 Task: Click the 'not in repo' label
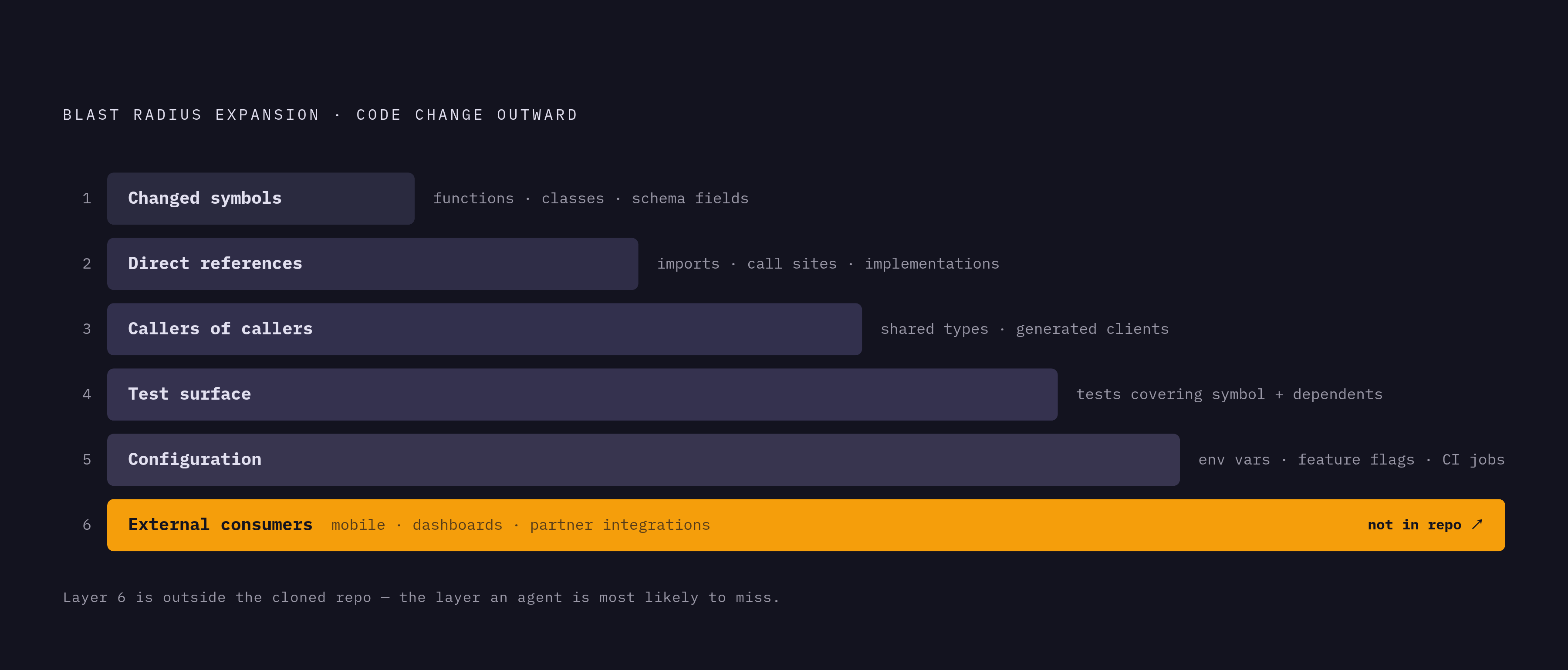[x=1414, y=525]
